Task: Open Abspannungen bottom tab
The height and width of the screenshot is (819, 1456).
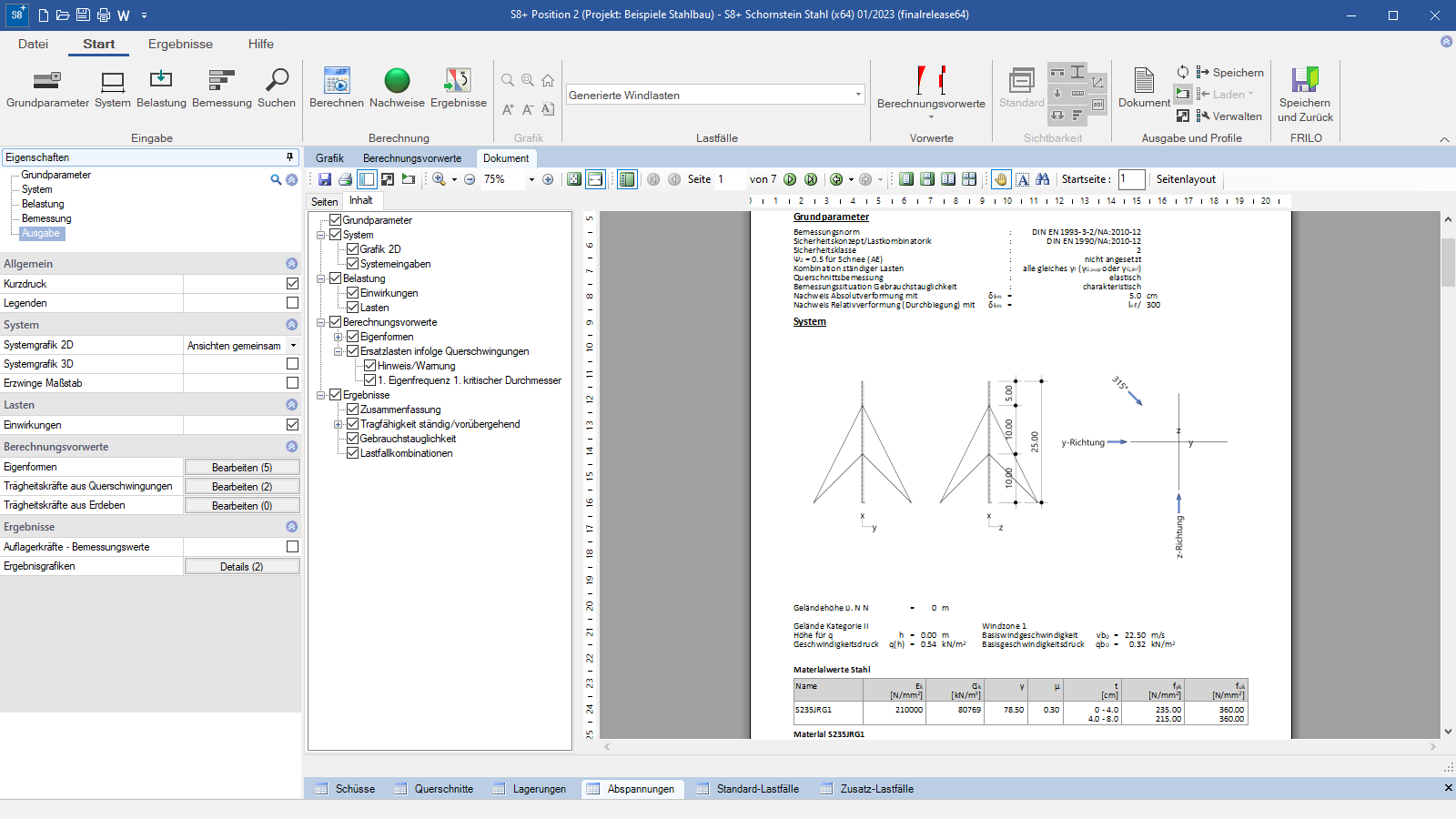Action: point(631,789)
